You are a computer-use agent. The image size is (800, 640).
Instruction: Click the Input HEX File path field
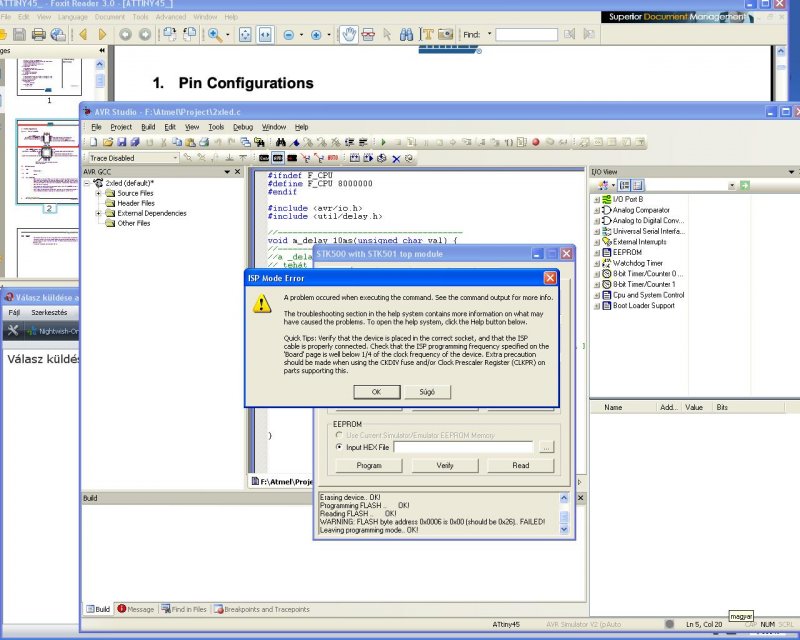coord(463,447)
